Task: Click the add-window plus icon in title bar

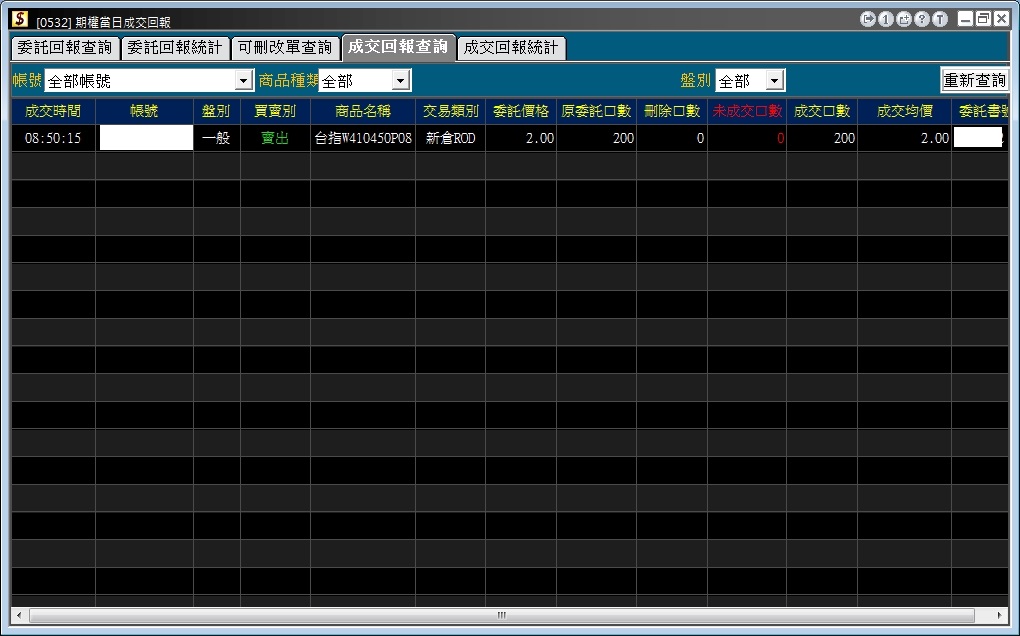Action: point(904,20)
